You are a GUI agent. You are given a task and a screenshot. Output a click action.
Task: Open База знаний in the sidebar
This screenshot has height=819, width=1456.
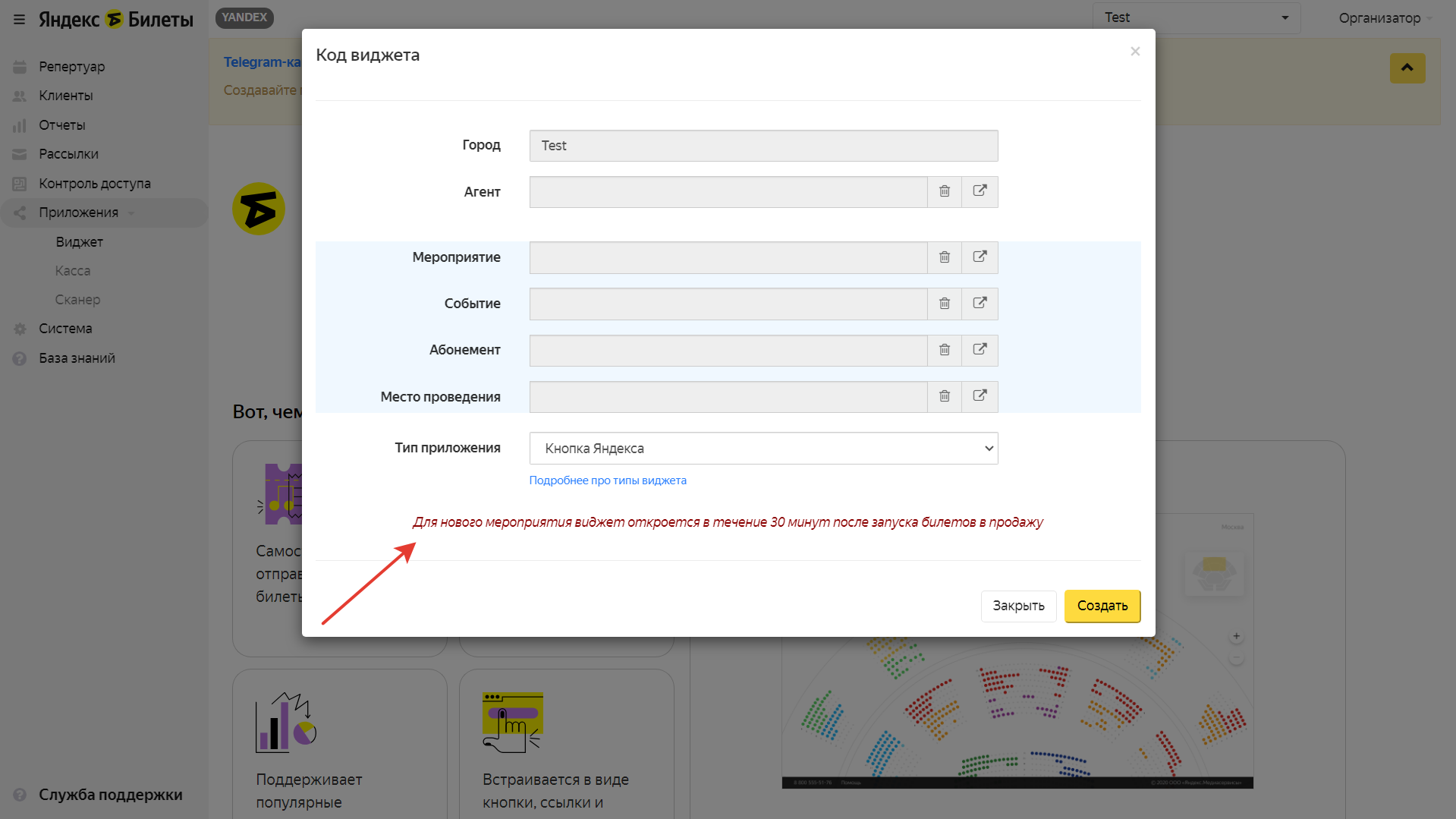pyautogui.click(x=77, y=358)
